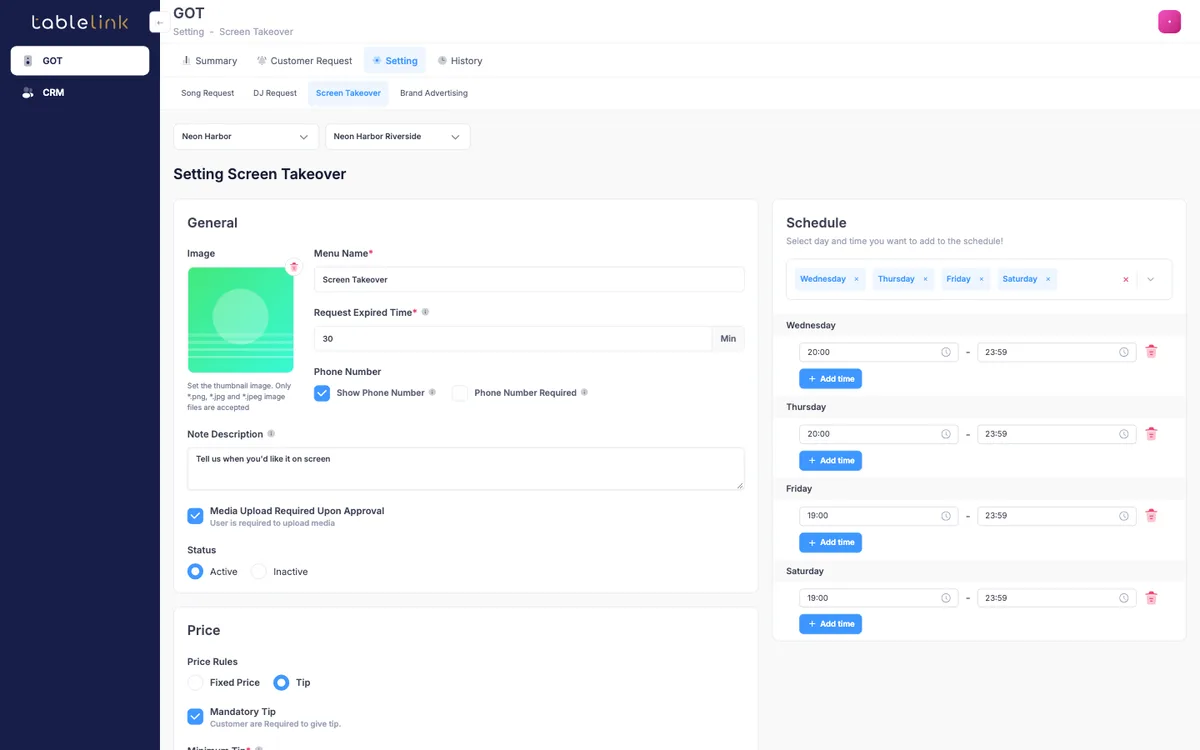Show info icon beside Phone Number Required
The height and width of the screenshot is (750, 1200).
(584, 393)
